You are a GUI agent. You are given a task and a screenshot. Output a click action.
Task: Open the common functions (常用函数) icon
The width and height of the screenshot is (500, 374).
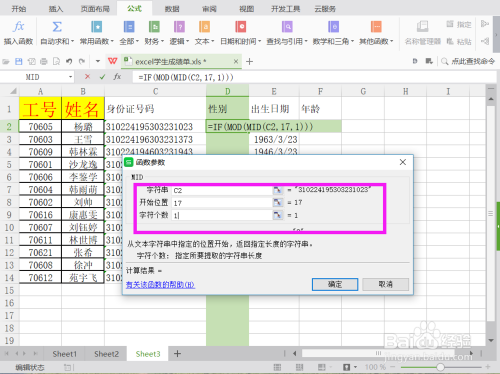point(96,27)
